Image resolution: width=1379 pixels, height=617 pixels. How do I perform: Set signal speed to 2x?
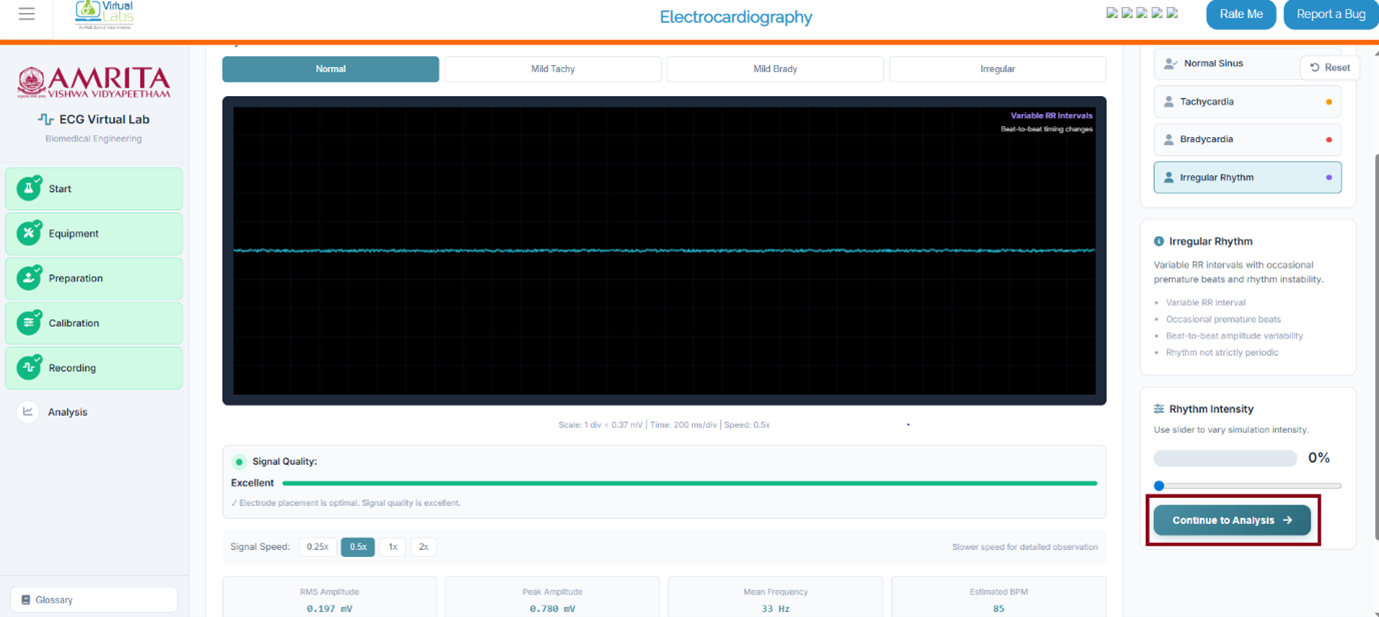tap(423, 547)
